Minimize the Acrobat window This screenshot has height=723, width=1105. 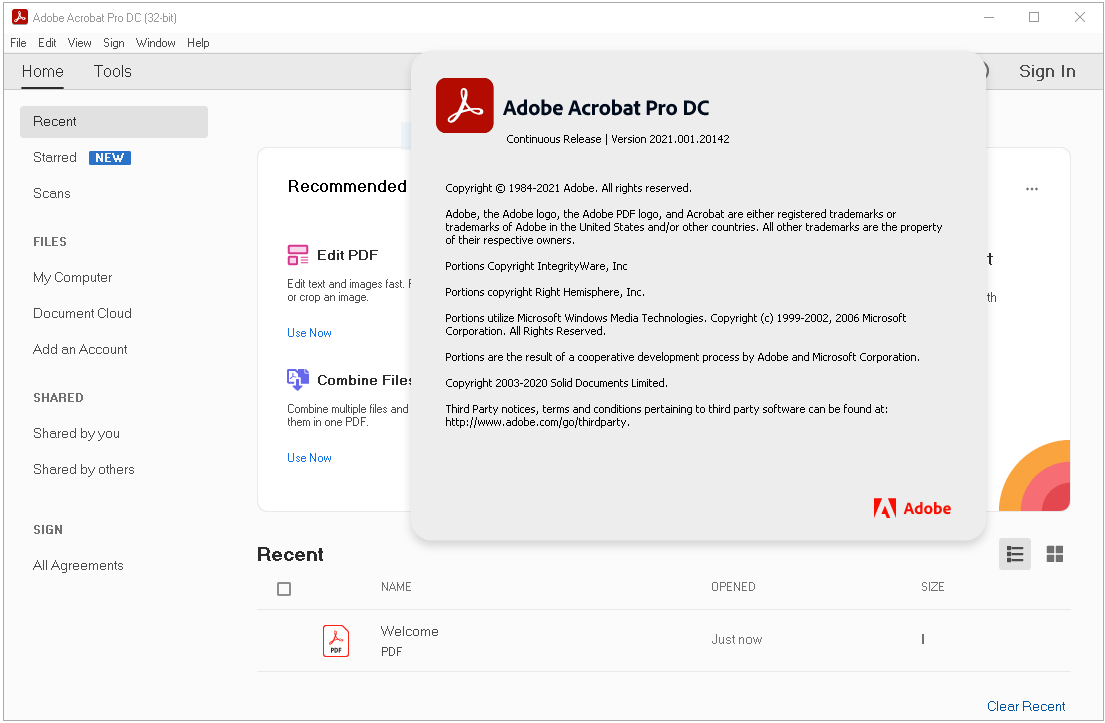(989, 17)
